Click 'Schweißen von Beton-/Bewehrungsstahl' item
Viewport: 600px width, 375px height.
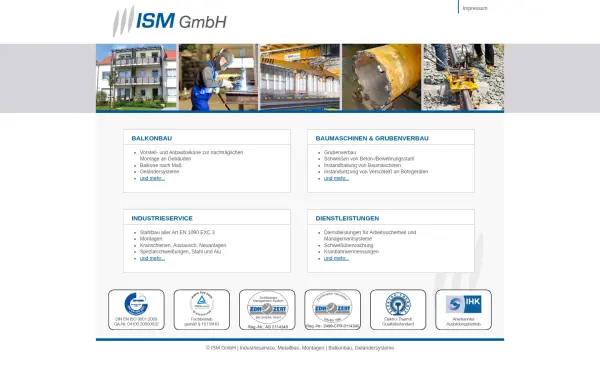coord(369,159)
